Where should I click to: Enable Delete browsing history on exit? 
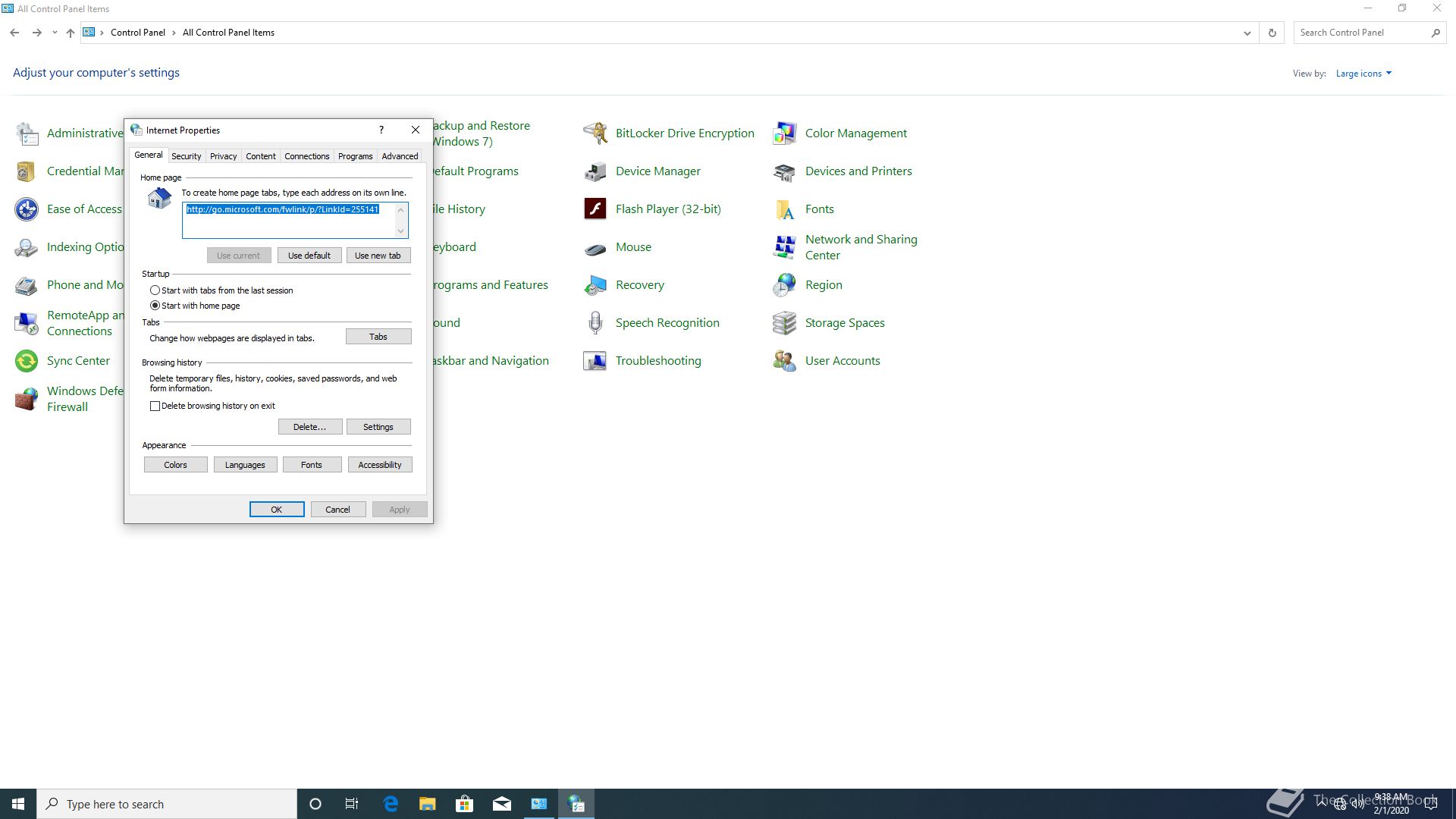(155, 406)
